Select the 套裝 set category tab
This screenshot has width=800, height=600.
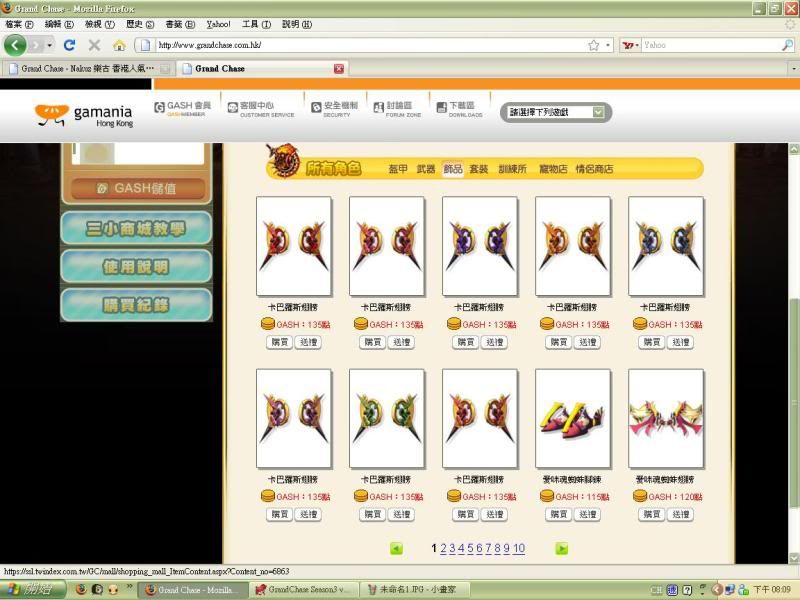(x=479, y=169)
